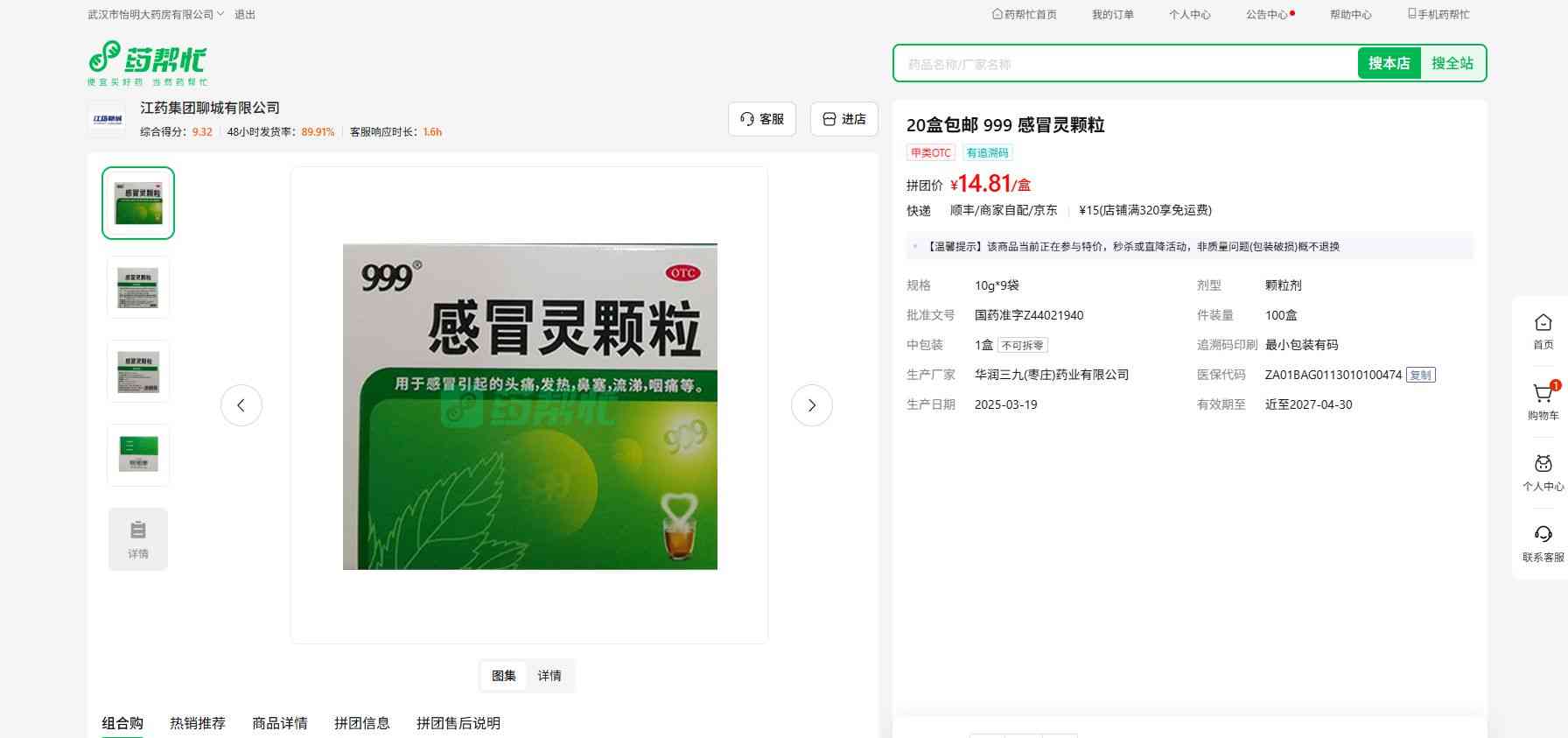Open 个人中心 from the right sidebar
1568x738 pixels.
1543,473
